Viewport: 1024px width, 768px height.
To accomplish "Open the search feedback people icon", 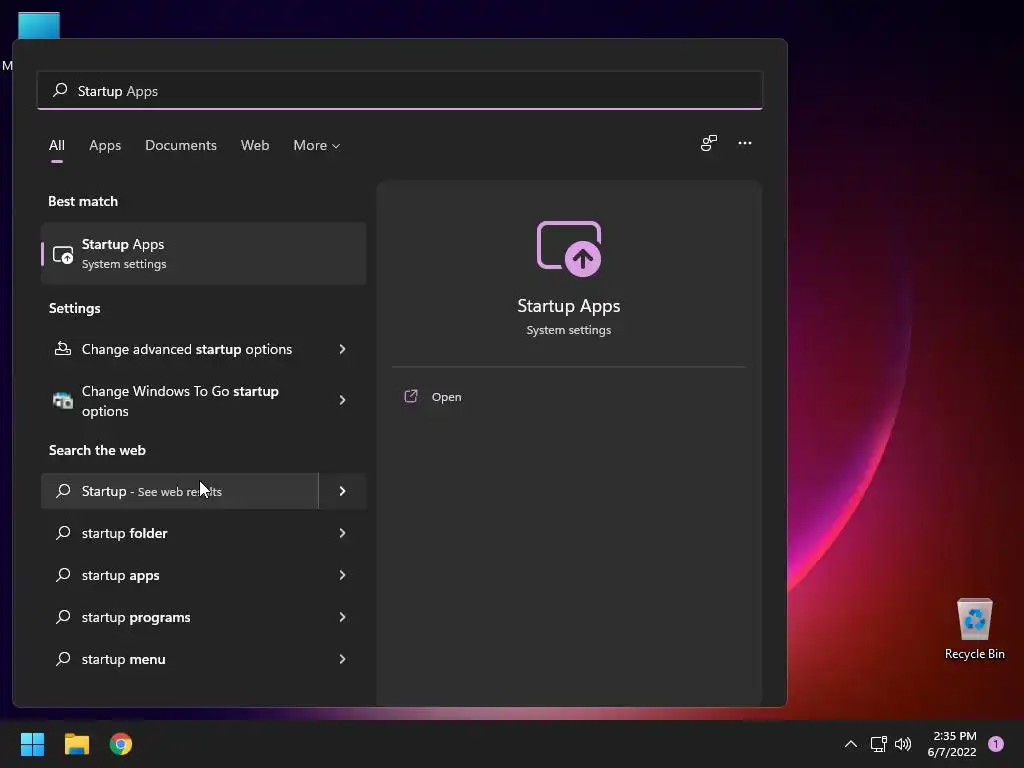I will (709, 143).
